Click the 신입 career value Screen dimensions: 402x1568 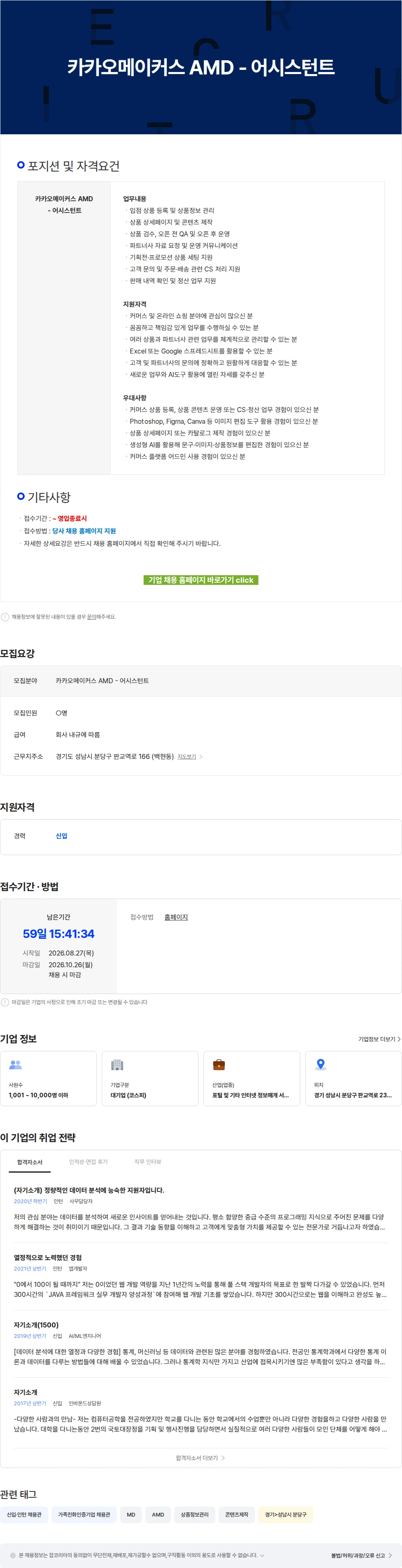point(62,836)
